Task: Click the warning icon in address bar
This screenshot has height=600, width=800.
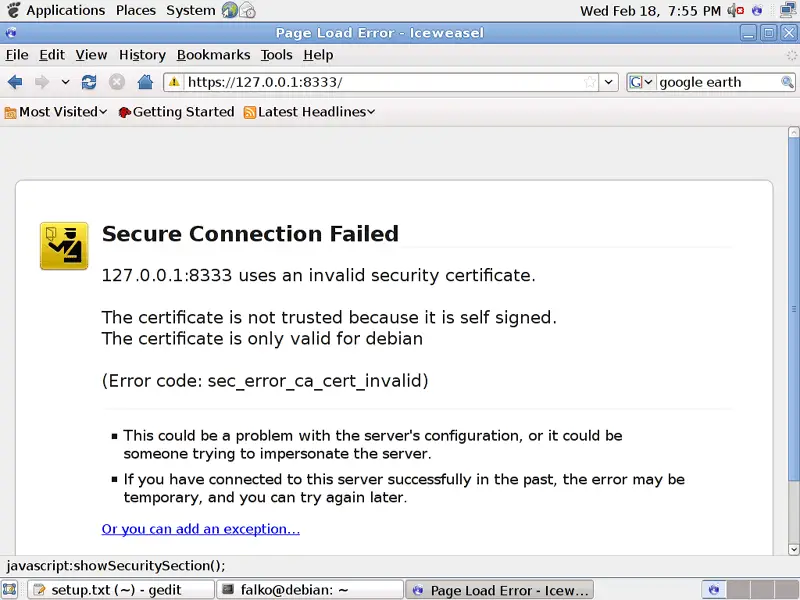Action: coord(174,82)
